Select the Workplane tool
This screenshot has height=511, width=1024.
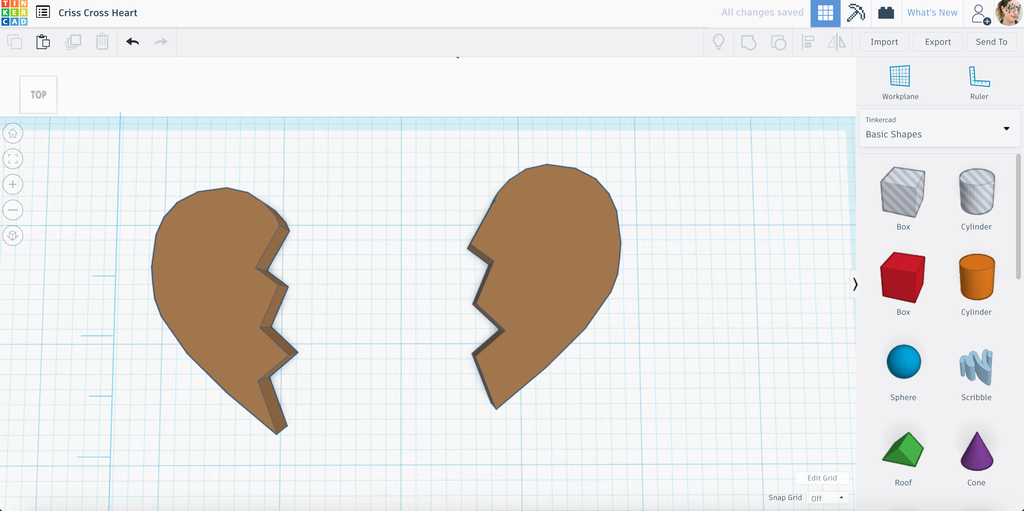pos(900,82)
